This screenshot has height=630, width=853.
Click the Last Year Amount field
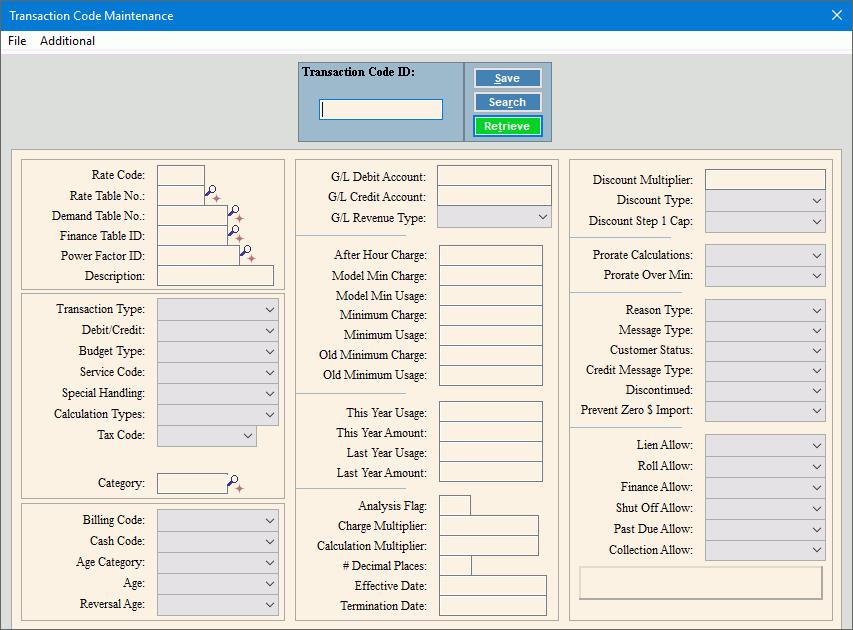click(491, 472)
